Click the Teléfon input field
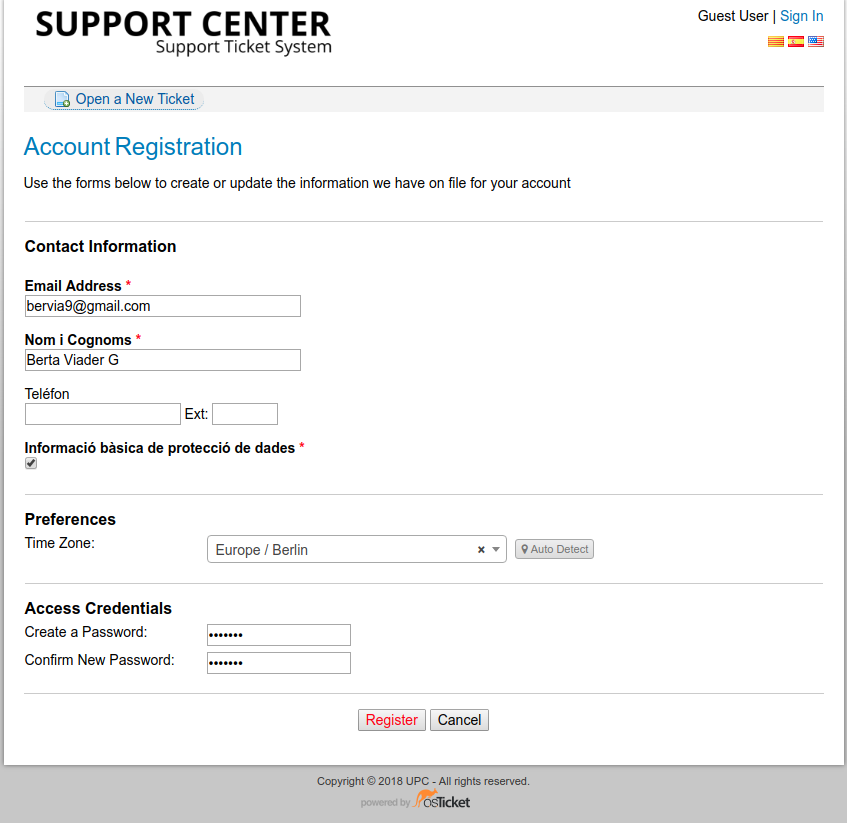This screenshot has width=847, height=823. pos(102,413)
